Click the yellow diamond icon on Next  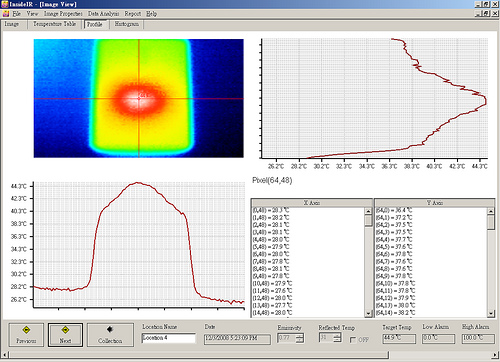tap(65, 330)
